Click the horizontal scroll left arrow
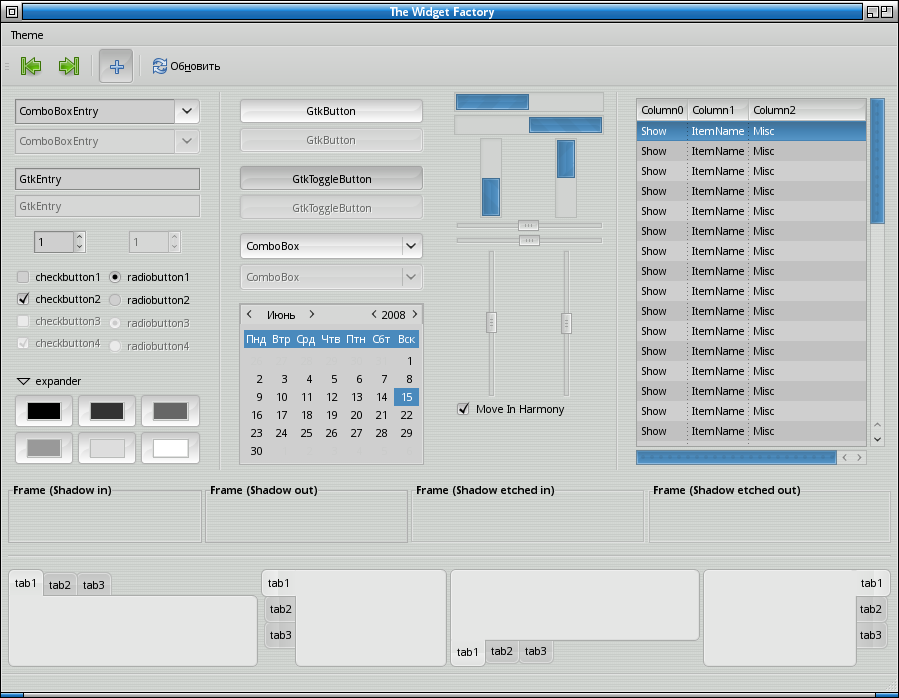The width and height of the screenshot is (899, 698). (844, 457)
